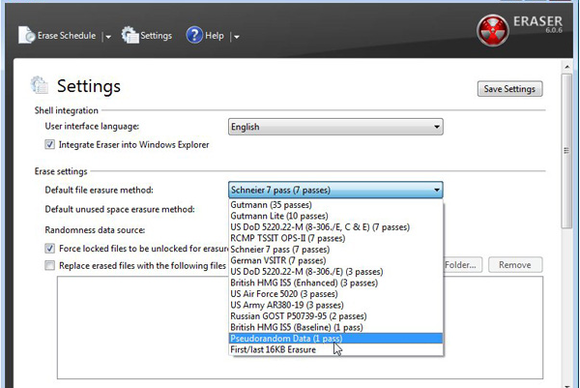Click the Eraser radioactive logo
This screenshot has height=388, width=580.
tap(493, 30)
